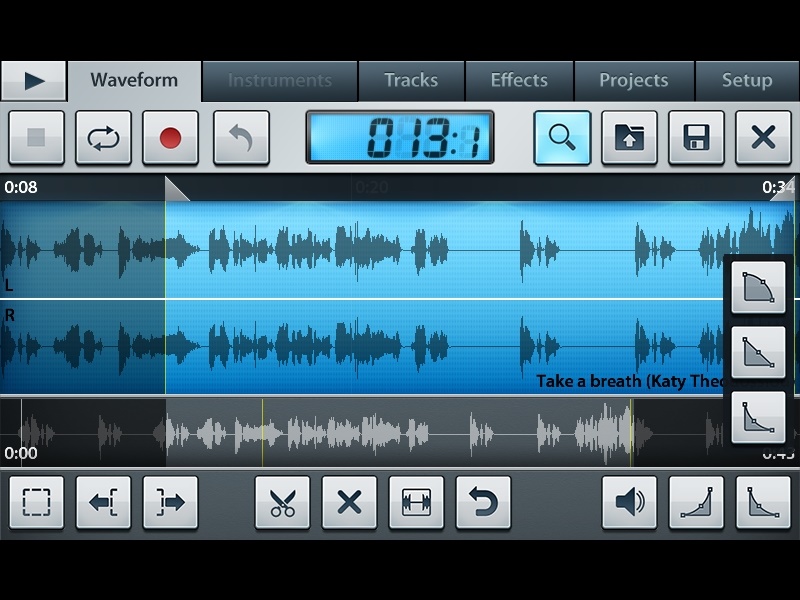This screenshot has width=800, height=600.
Task: Expand the fade out curve options
Action: tap(763, 502)
